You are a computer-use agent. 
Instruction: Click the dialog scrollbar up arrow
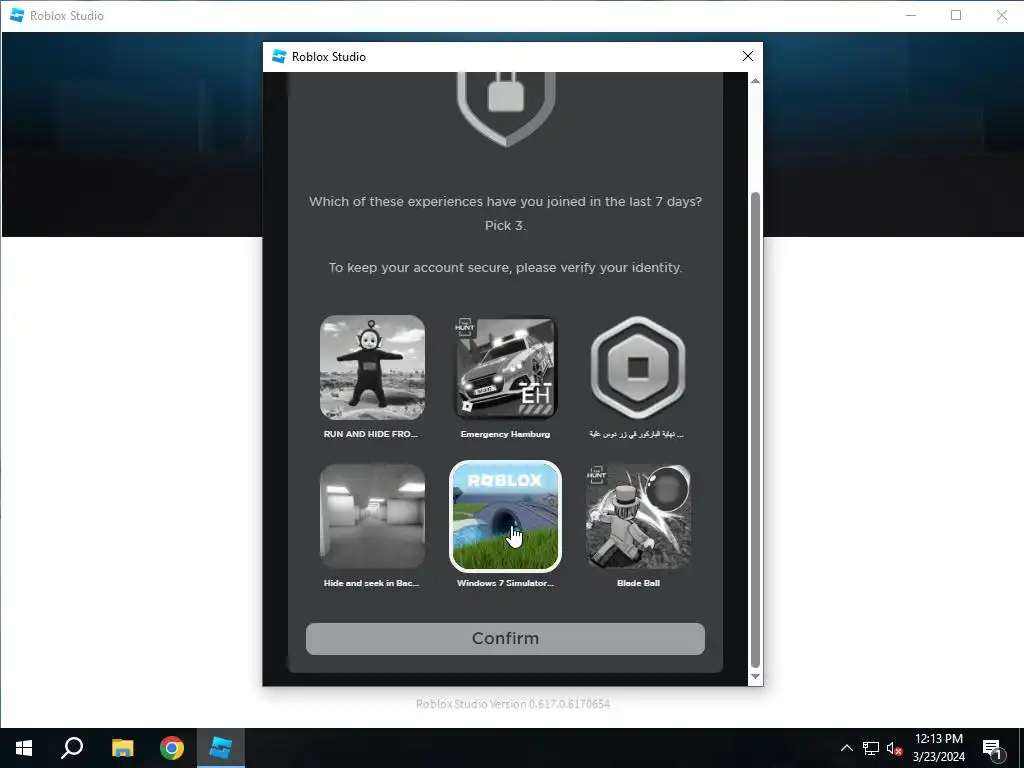[x=756, y=81]
